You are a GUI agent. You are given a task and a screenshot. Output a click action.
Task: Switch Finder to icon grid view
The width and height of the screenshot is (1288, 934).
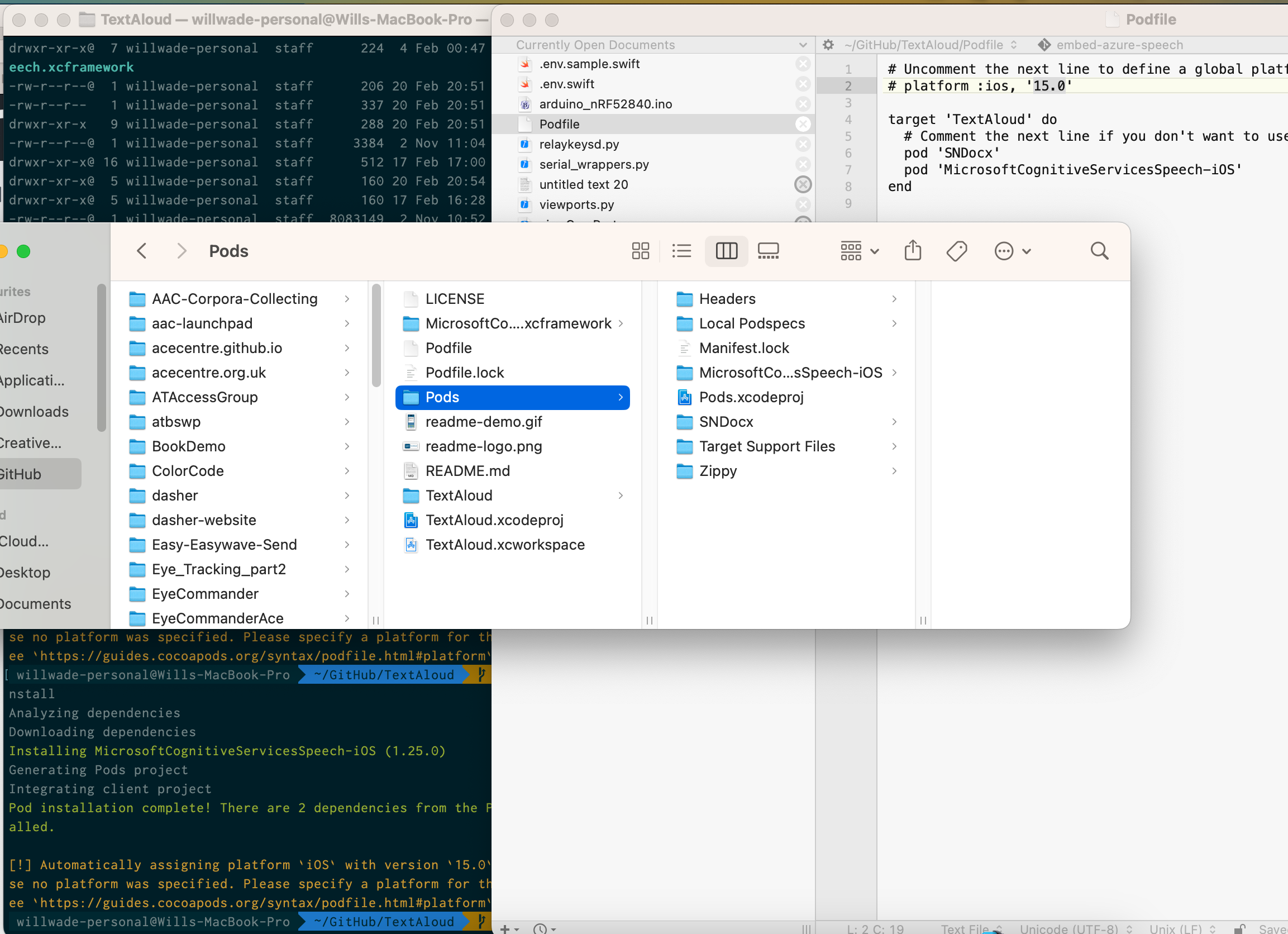640,251
